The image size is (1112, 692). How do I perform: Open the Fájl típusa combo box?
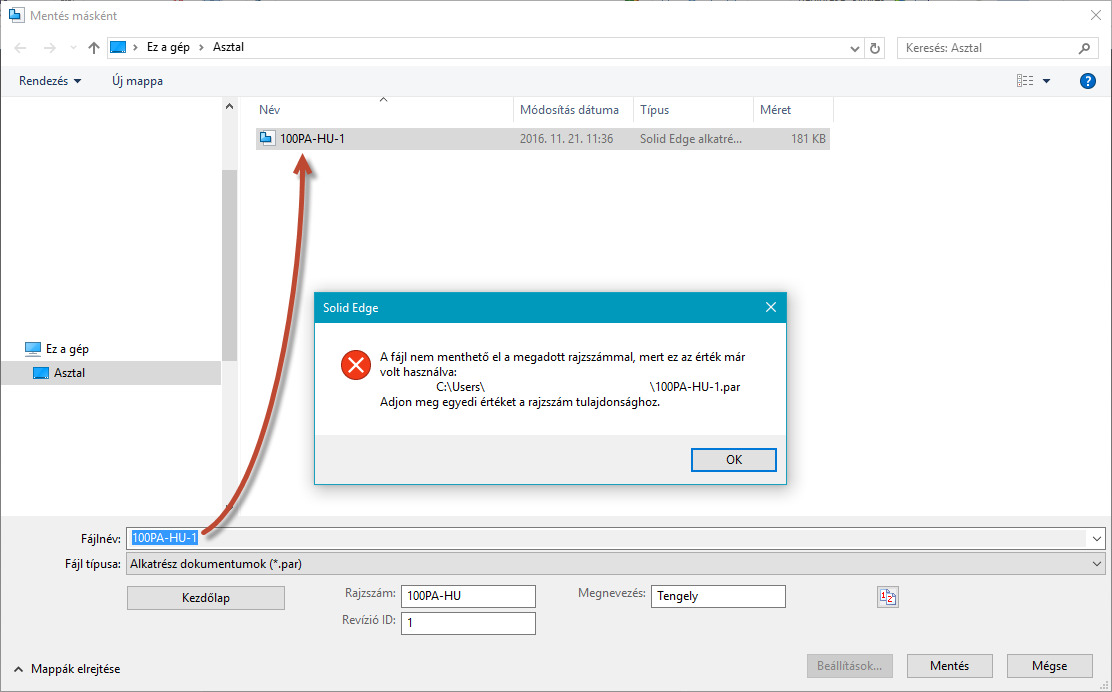[x=616, y=564]
